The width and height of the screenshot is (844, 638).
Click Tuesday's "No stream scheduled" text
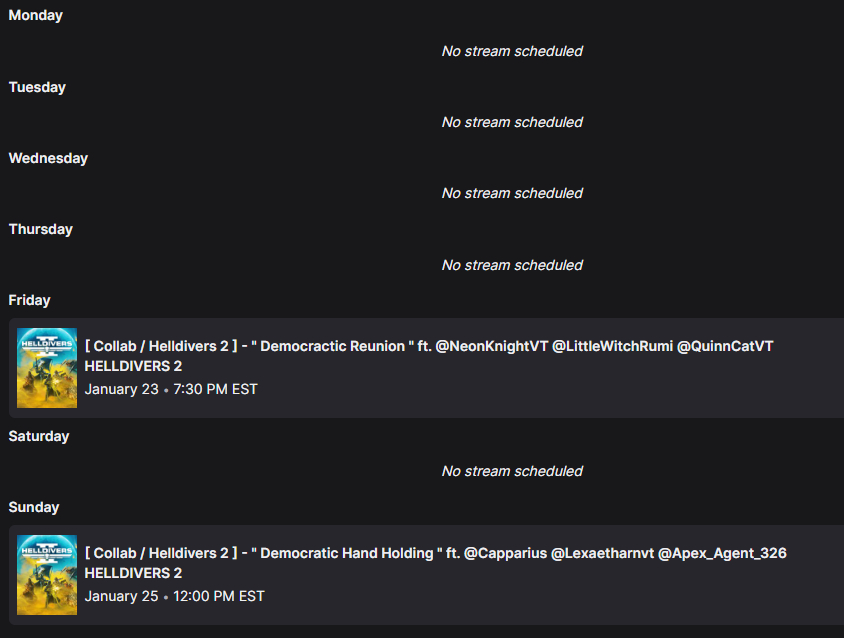pos(512,122)
